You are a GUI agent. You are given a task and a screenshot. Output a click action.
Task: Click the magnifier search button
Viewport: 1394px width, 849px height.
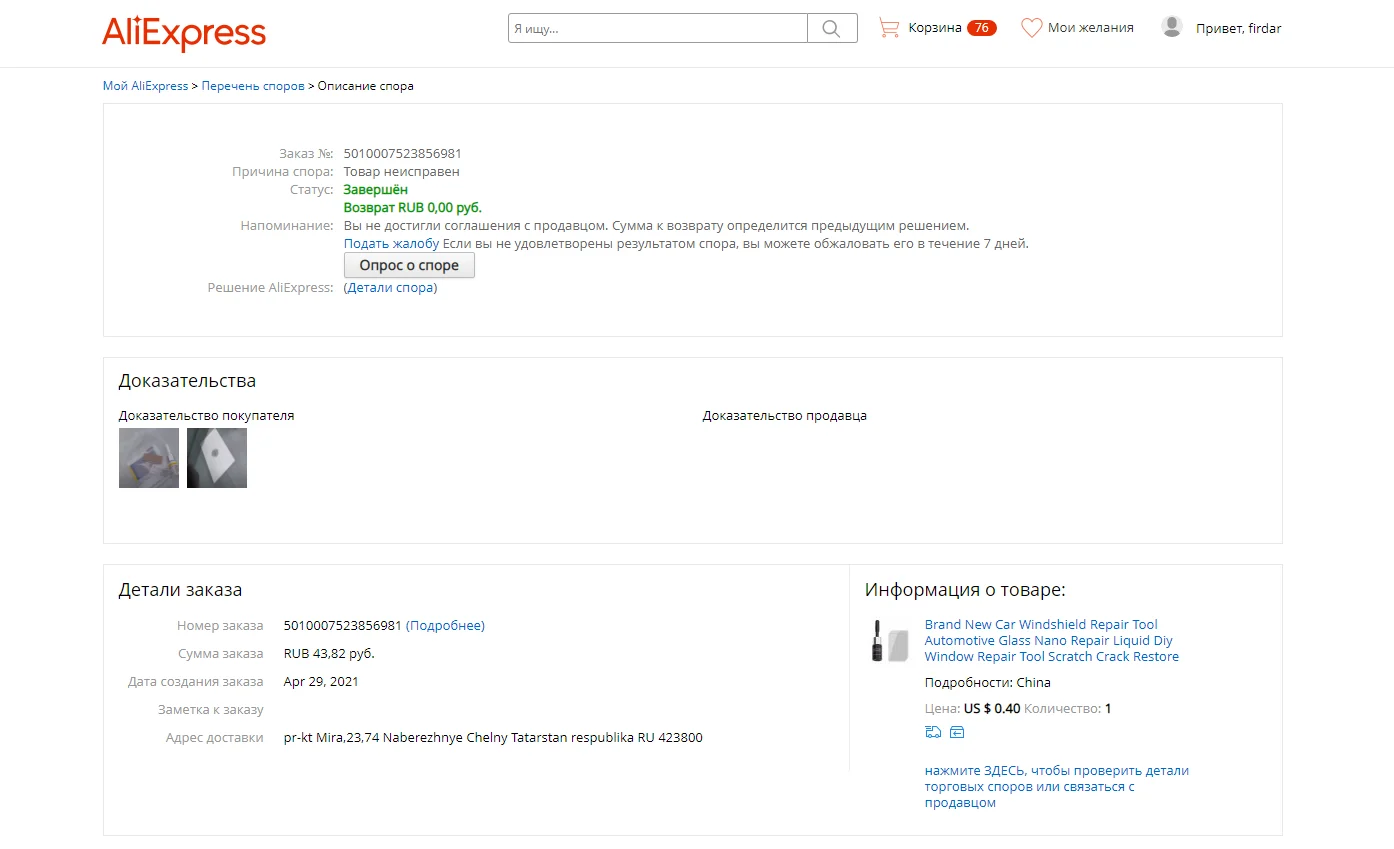(832, 28)
